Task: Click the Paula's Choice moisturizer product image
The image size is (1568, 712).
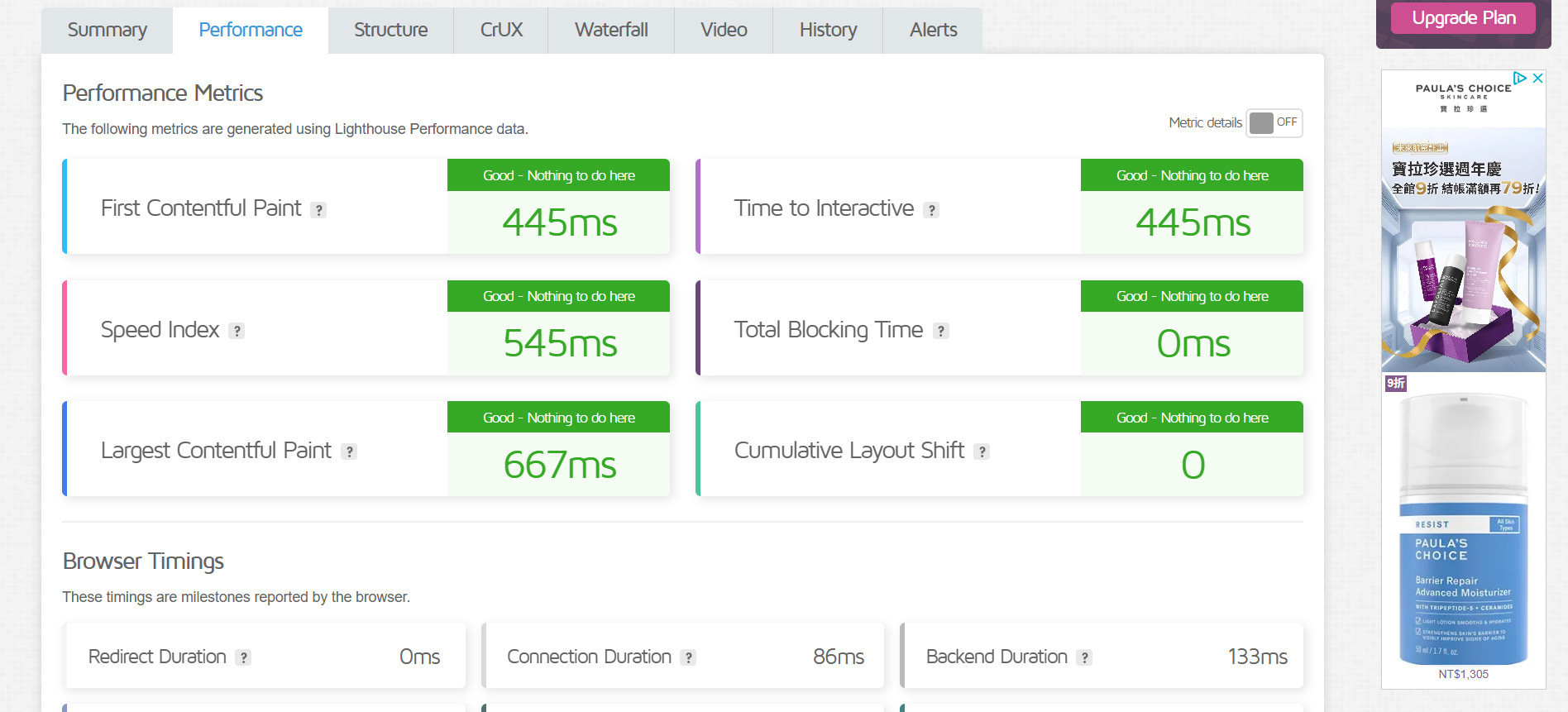Action: coord(1463,529)
